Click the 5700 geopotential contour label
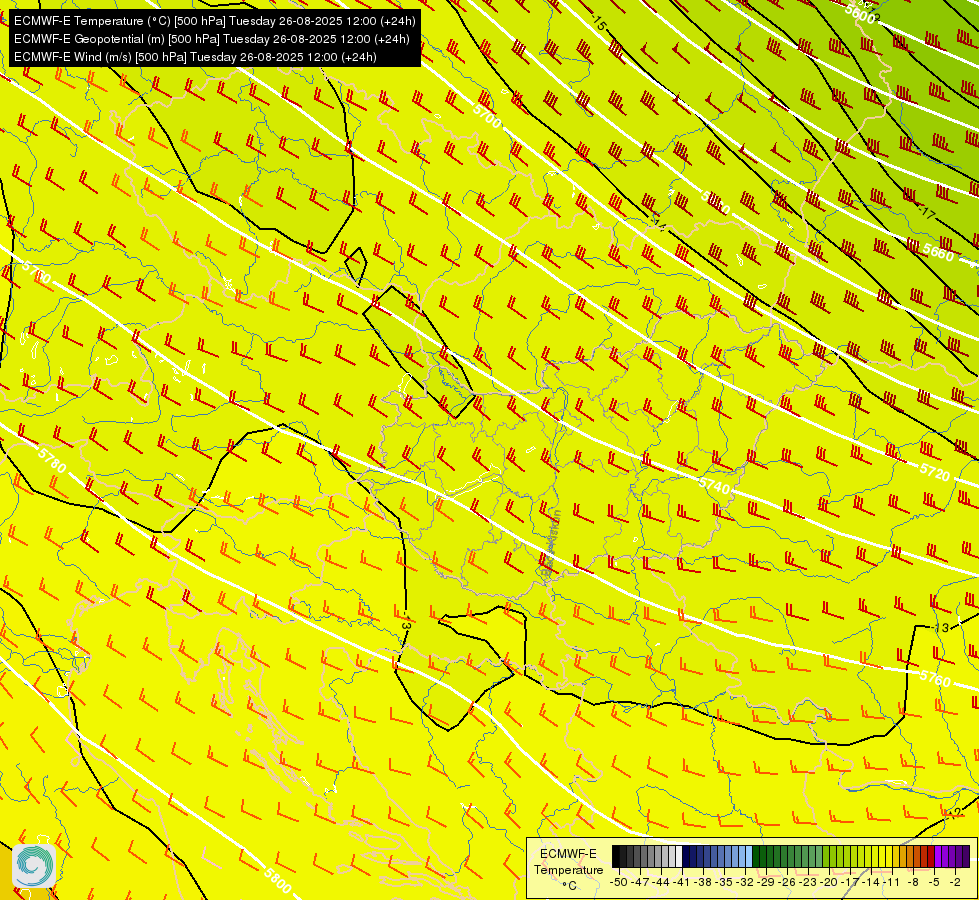This screenshot has height=900, width=979. click(486, 116)
